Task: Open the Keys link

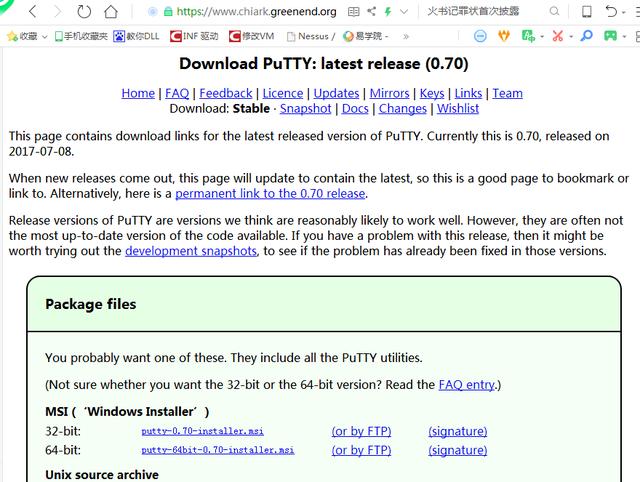Action: [x=432, y=93]
